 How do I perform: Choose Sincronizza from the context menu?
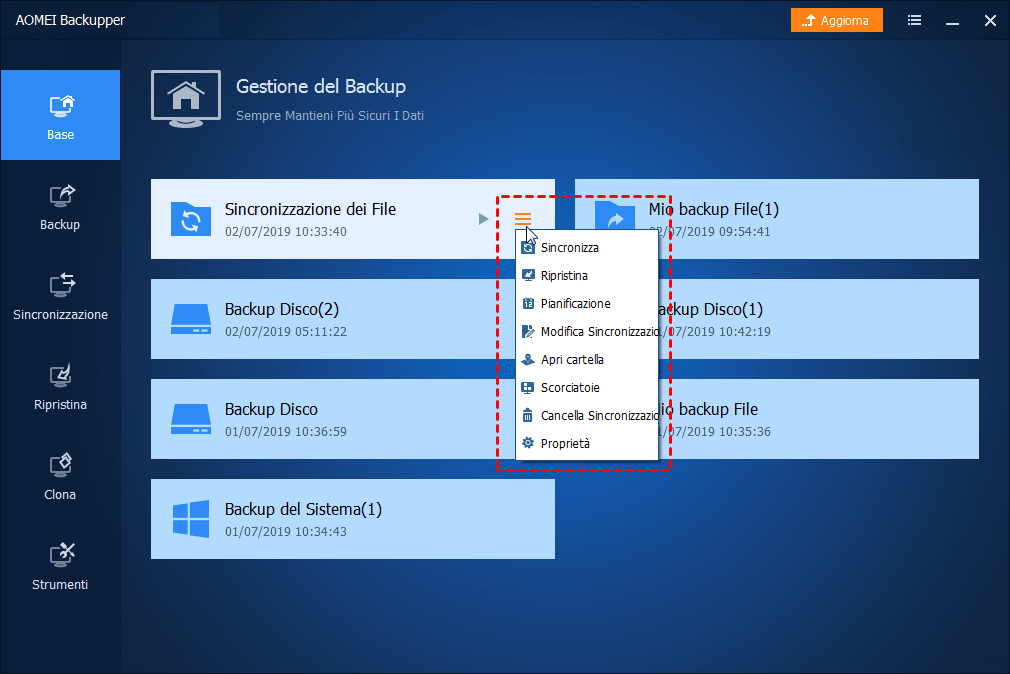click(x=587, y=247)
